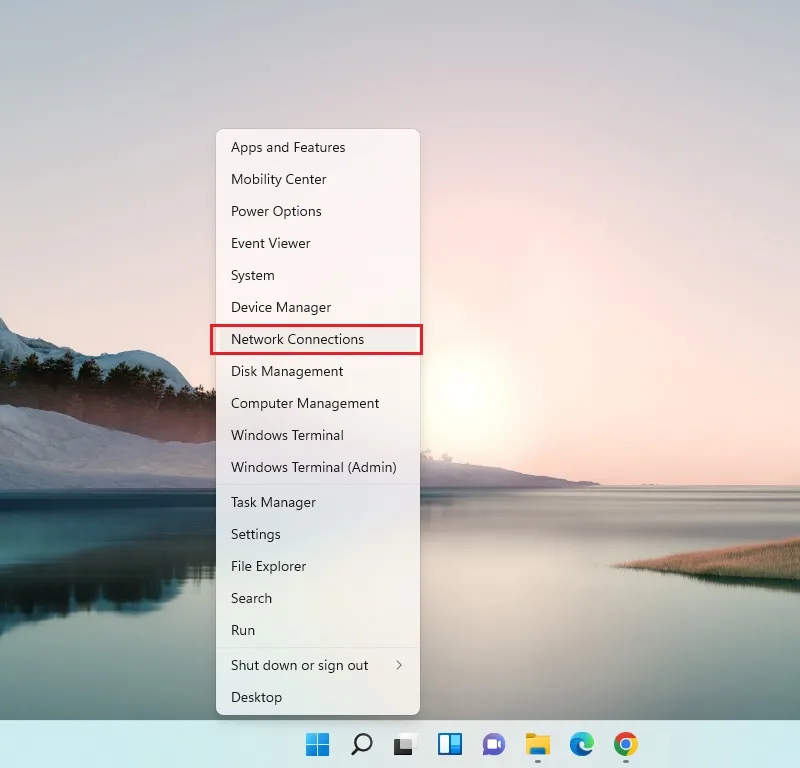The width and height of the screenshot is (800, 768).
Task: Open Task View from the taskbar
Action: coord(406,745)
